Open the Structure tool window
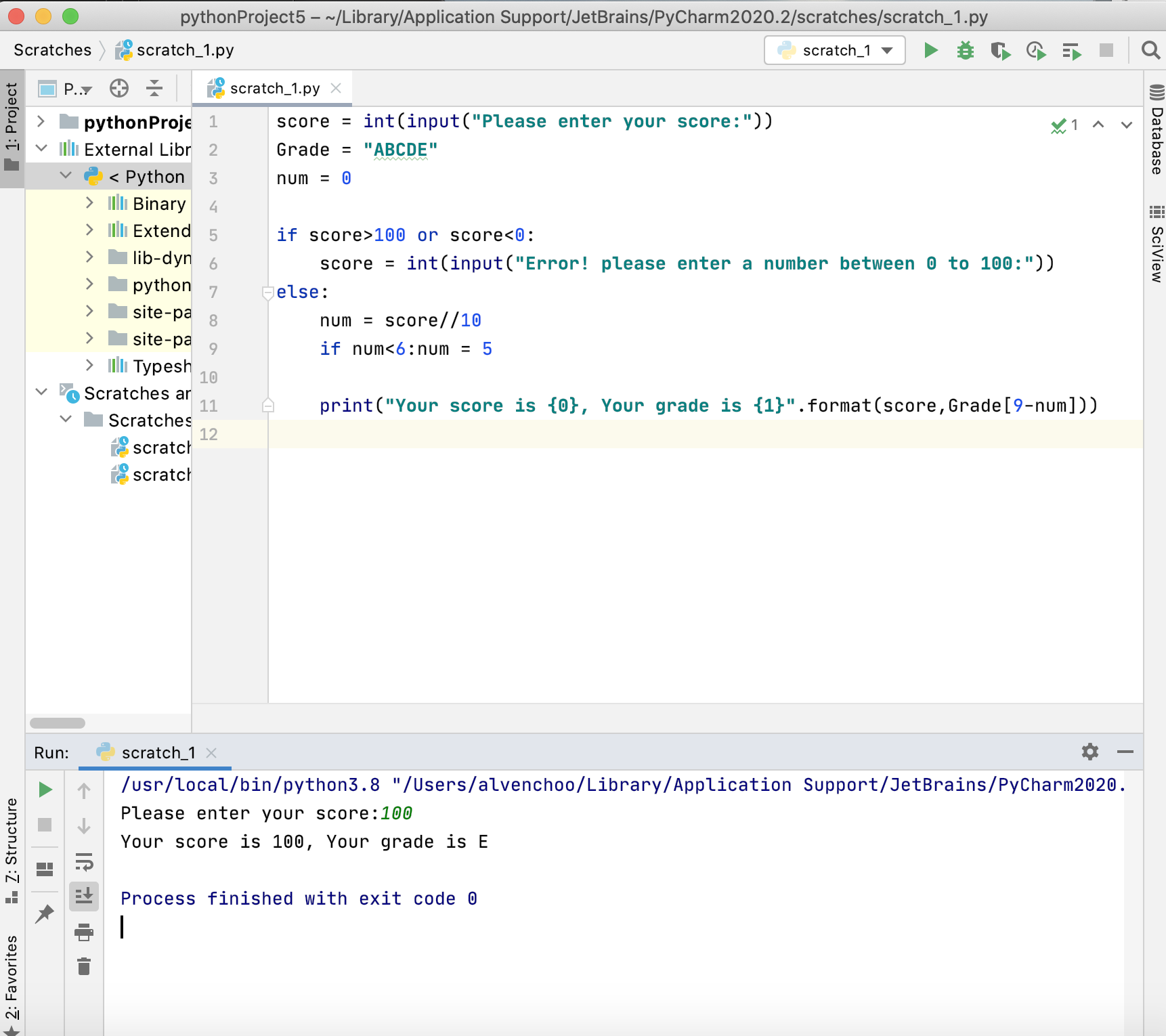The width and height of the screenshot is (1166, 1036). (12, 850)
